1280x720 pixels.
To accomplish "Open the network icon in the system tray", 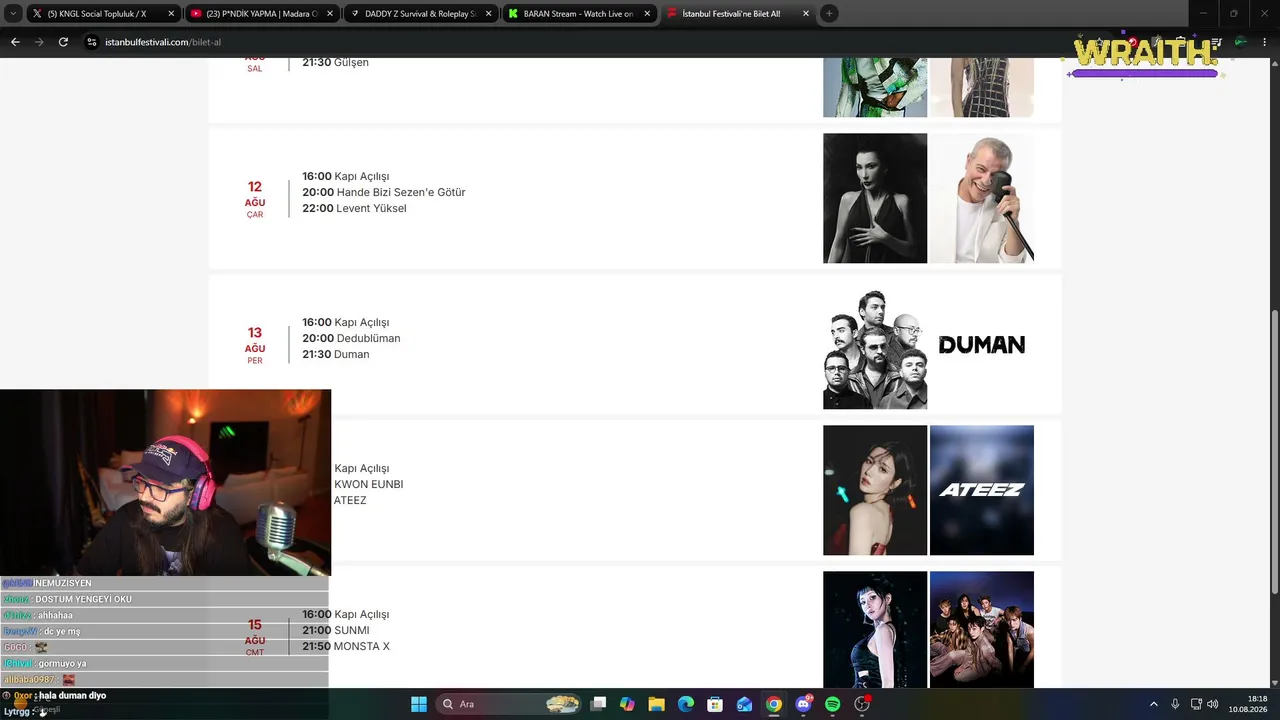I will click(x=1197, y=704).
